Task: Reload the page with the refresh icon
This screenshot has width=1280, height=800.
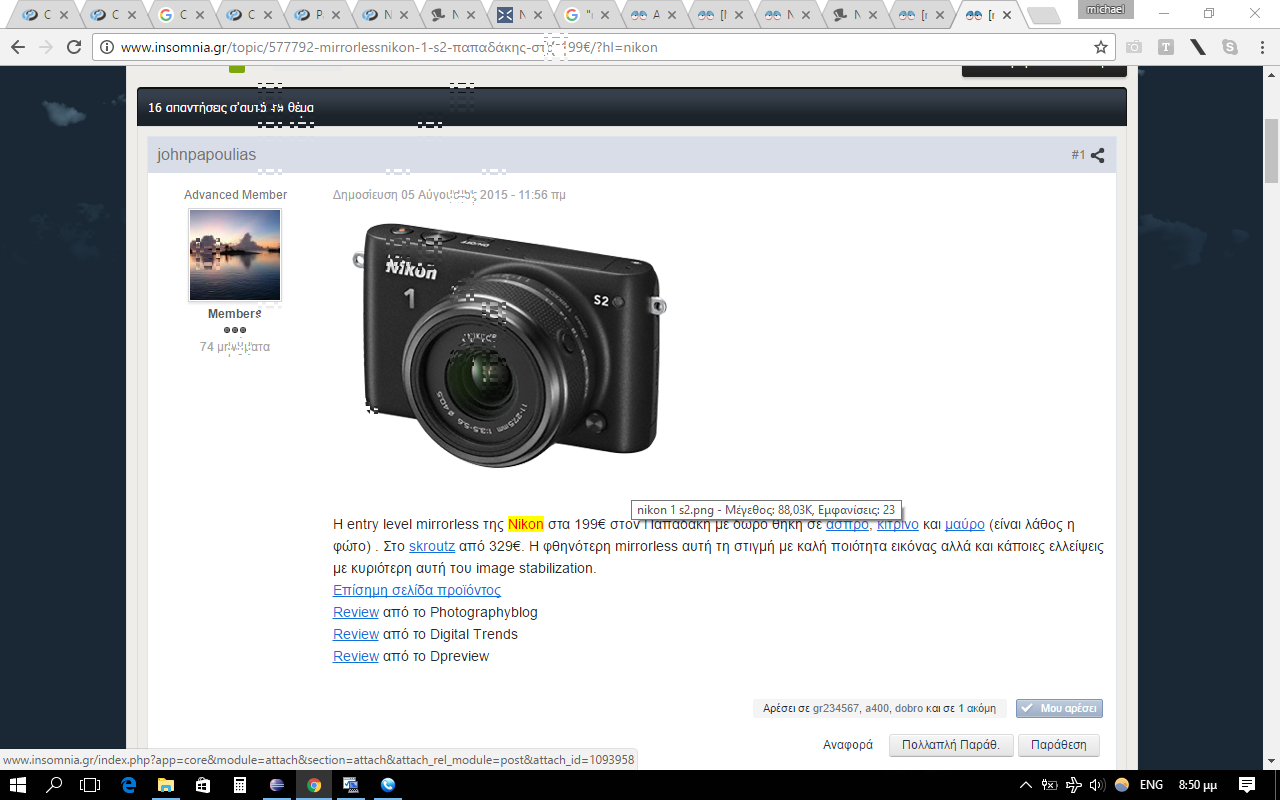Action: click(73, 48)
